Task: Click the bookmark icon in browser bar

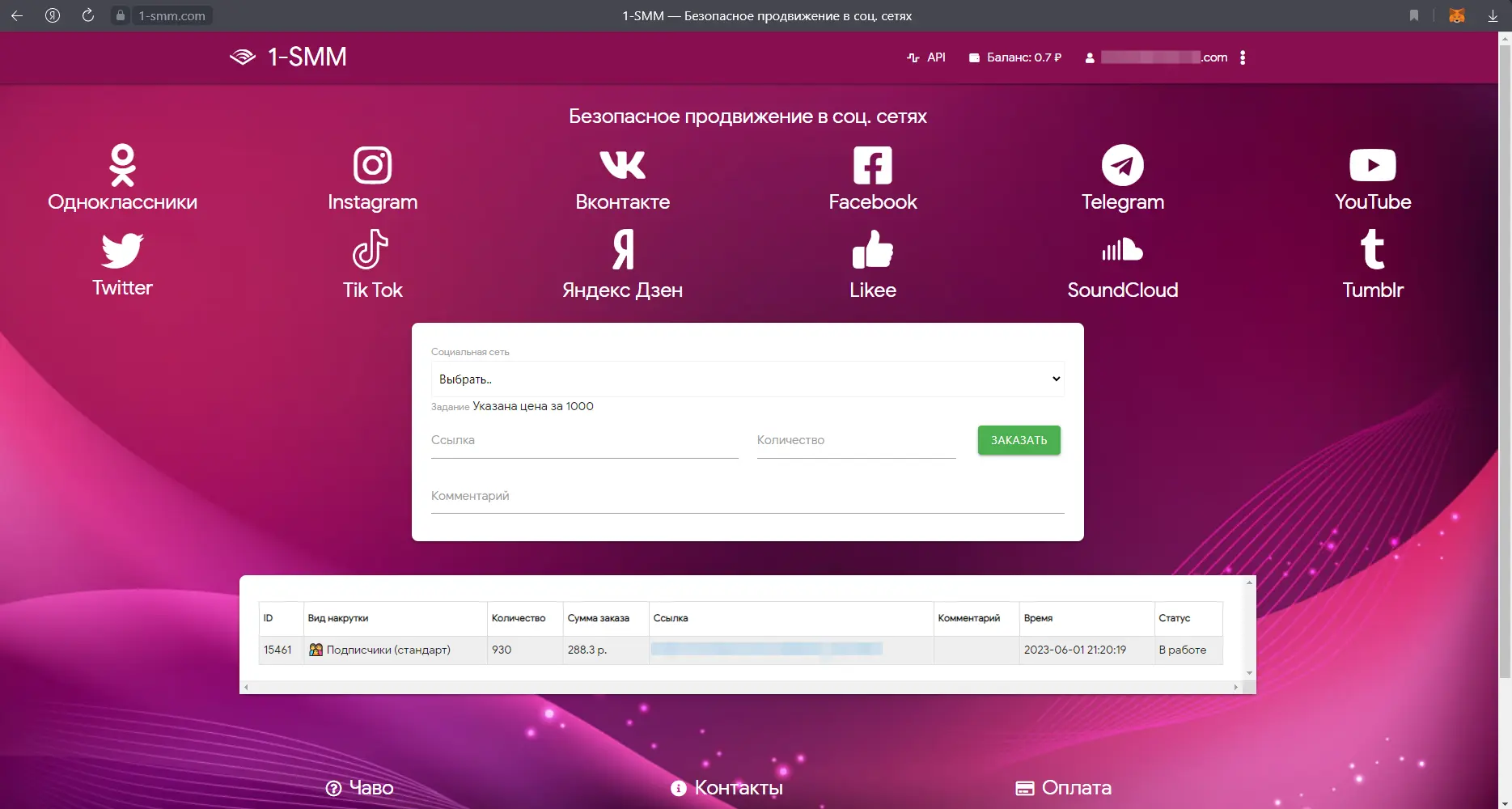Action: point(1414,15)
